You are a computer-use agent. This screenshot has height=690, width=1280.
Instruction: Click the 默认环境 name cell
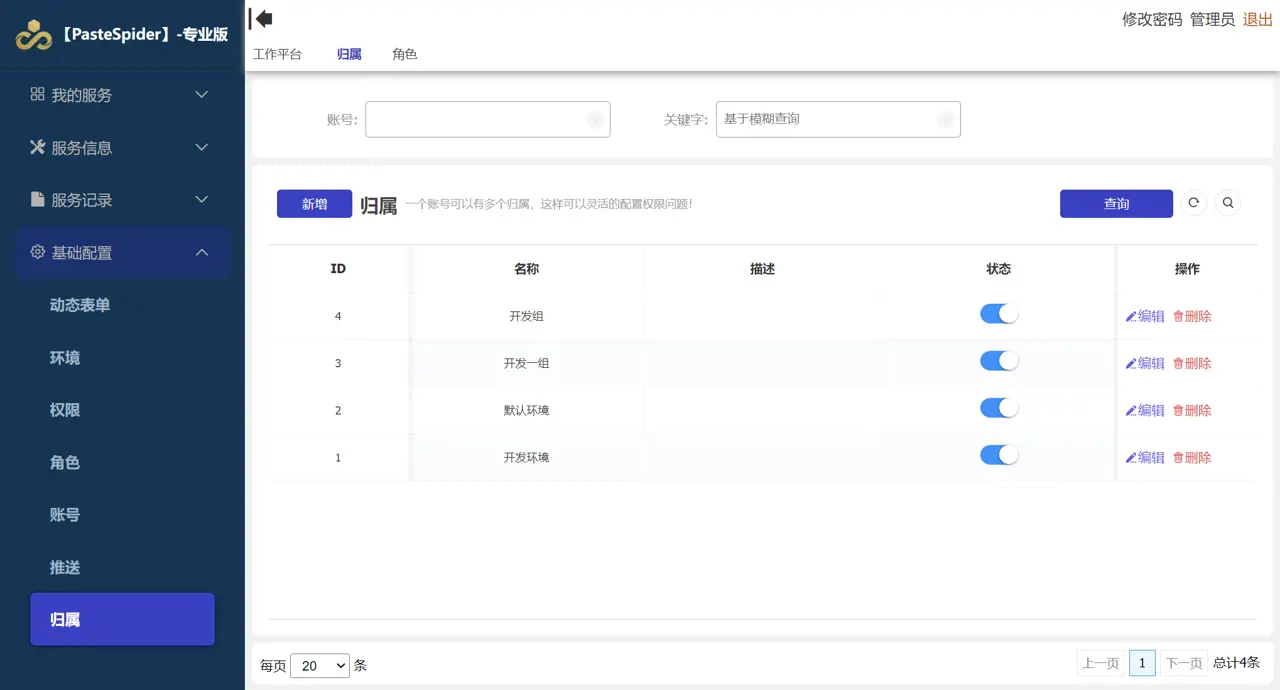526,410
